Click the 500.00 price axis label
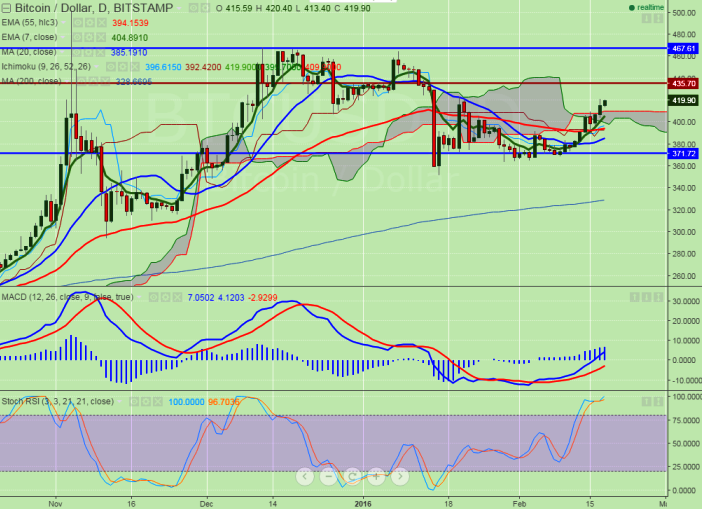 684,13
